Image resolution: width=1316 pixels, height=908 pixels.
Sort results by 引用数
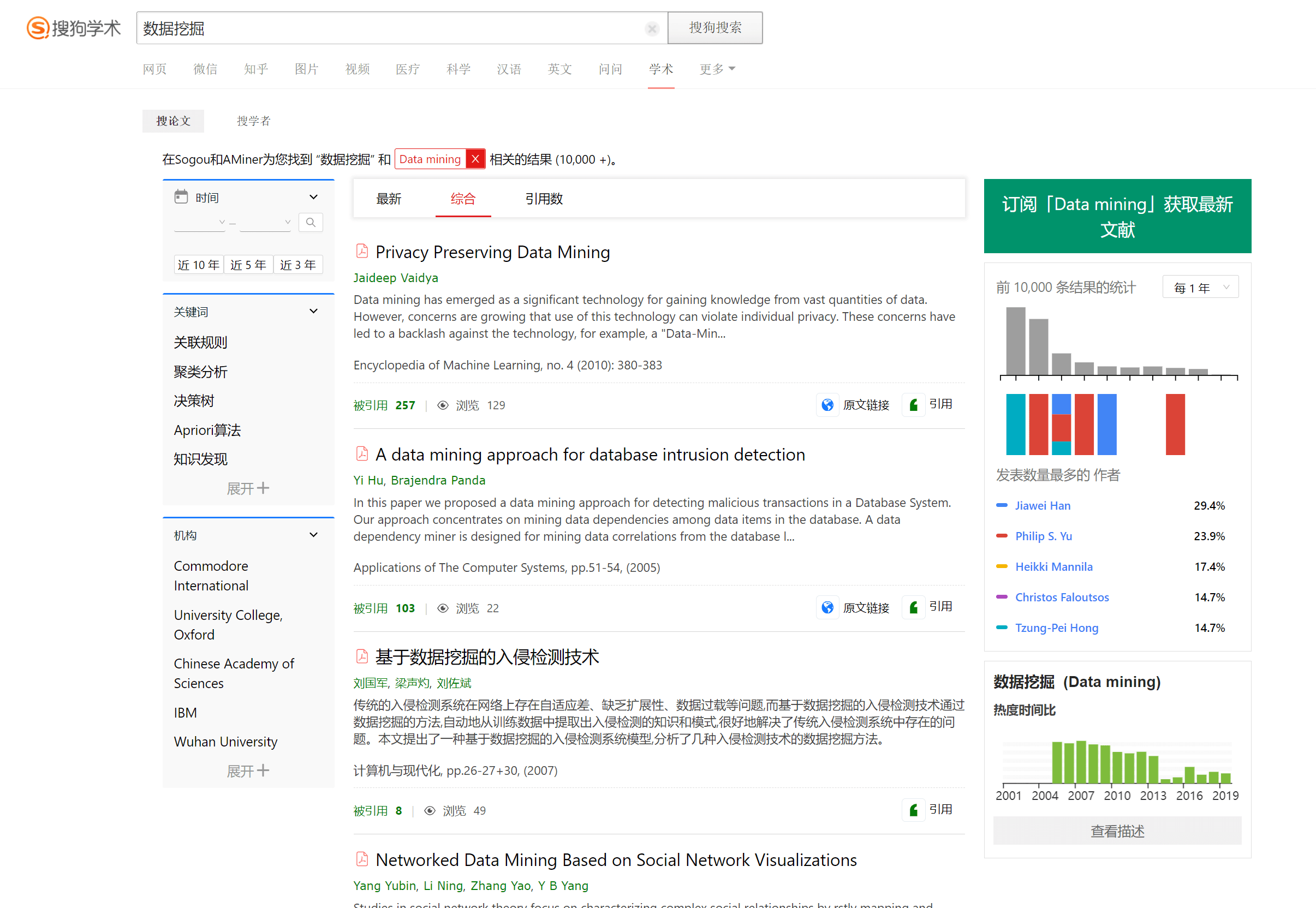pos(544,199)
